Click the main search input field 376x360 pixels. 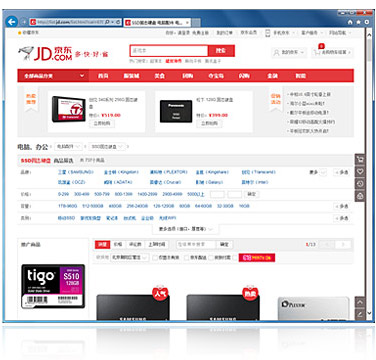[x=169, y=51]
